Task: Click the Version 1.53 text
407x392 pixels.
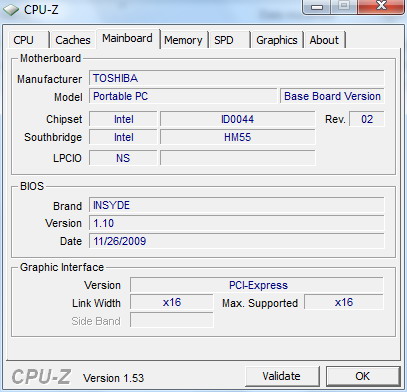Action: 113,378
